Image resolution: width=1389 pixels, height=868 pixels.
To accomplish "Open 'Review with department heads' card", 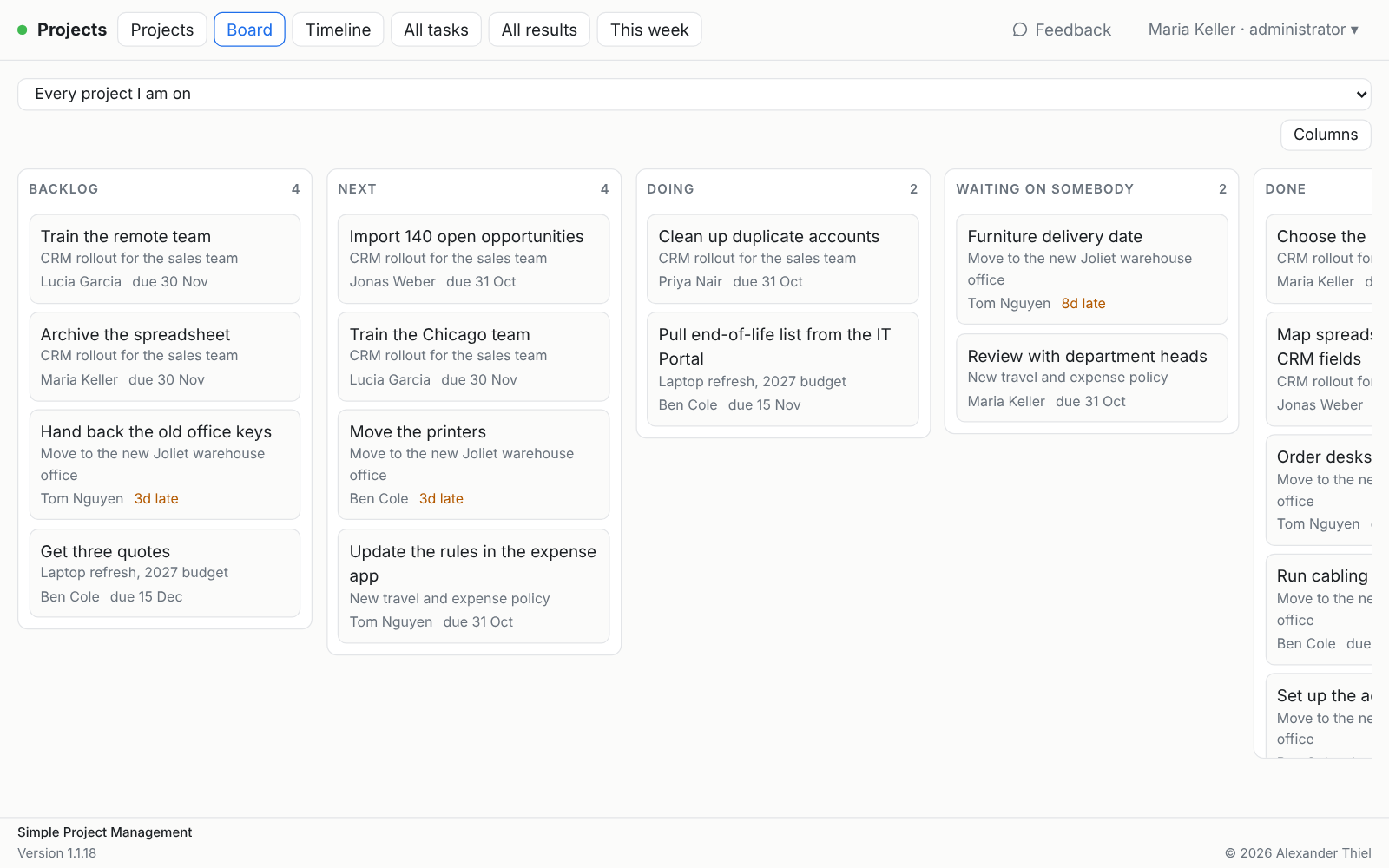I will (1092, 378).
